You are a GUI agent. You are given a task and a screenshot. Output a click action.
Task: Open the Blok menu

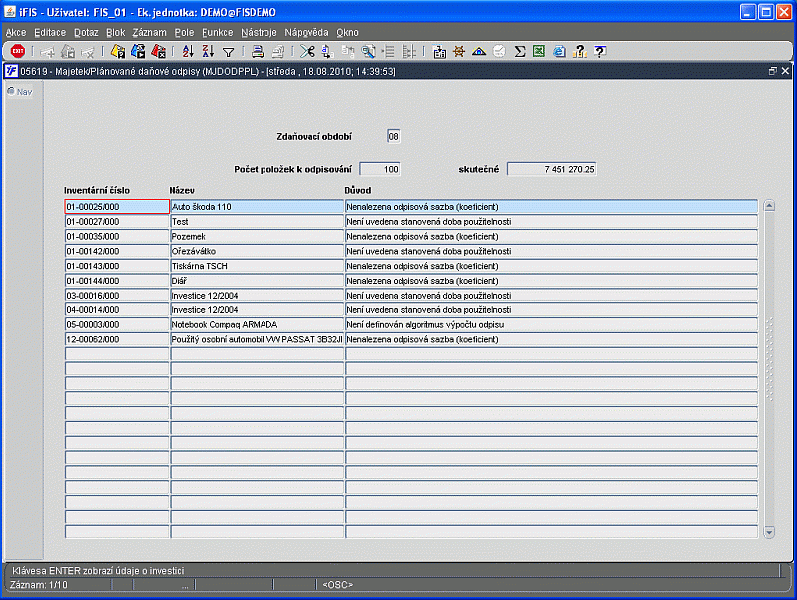point(115,33)
